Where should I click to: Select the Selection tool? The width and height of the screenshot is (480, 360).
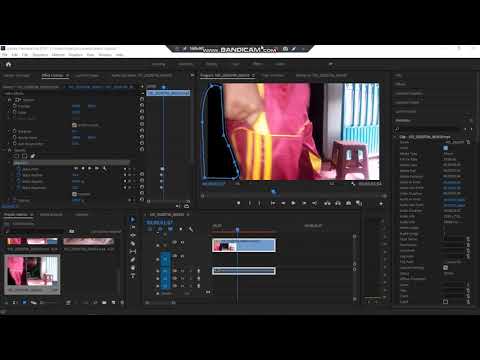click(133, 219)
